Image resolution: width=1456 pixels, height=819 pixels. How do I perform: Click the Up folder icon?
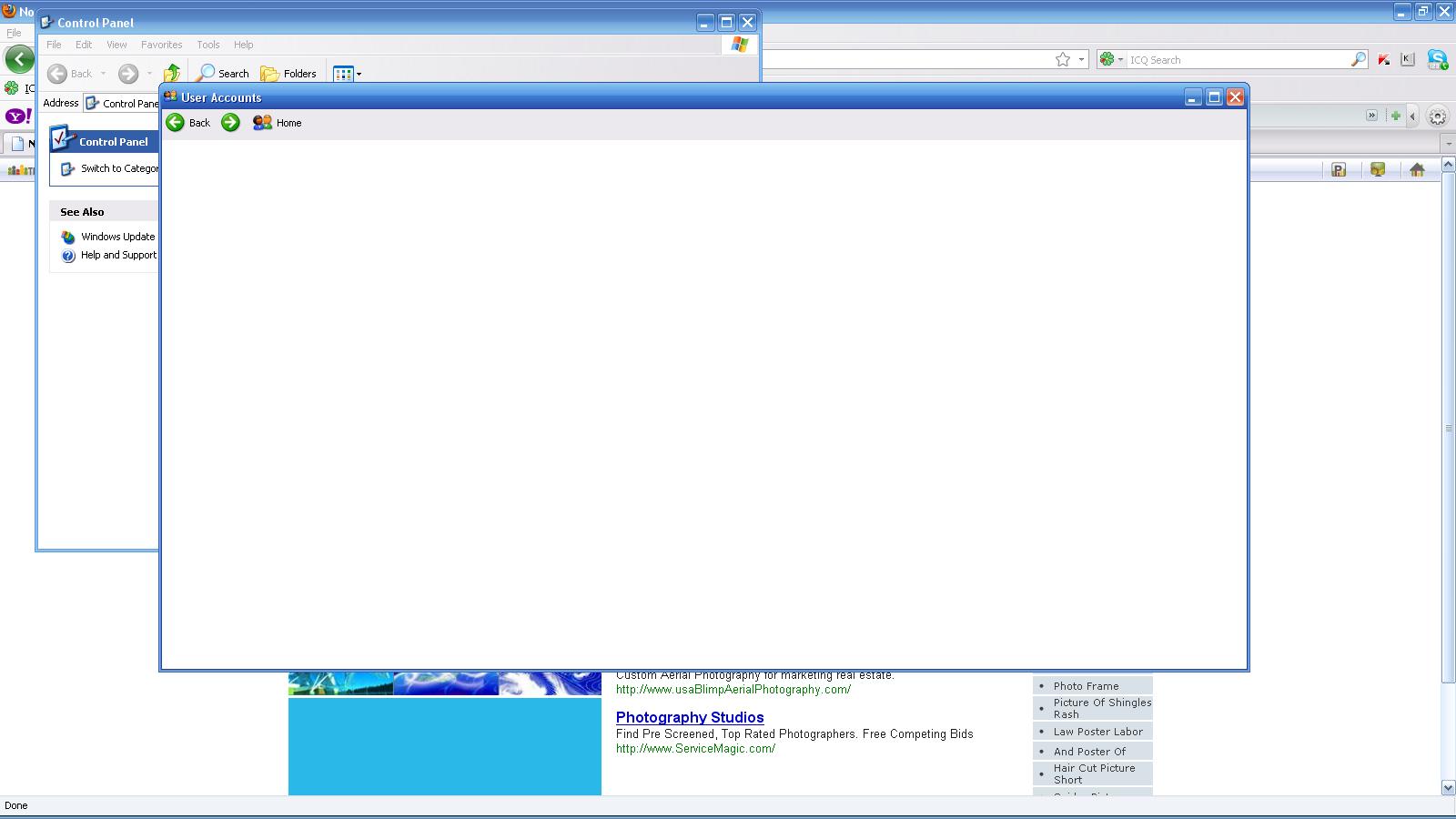171,74
